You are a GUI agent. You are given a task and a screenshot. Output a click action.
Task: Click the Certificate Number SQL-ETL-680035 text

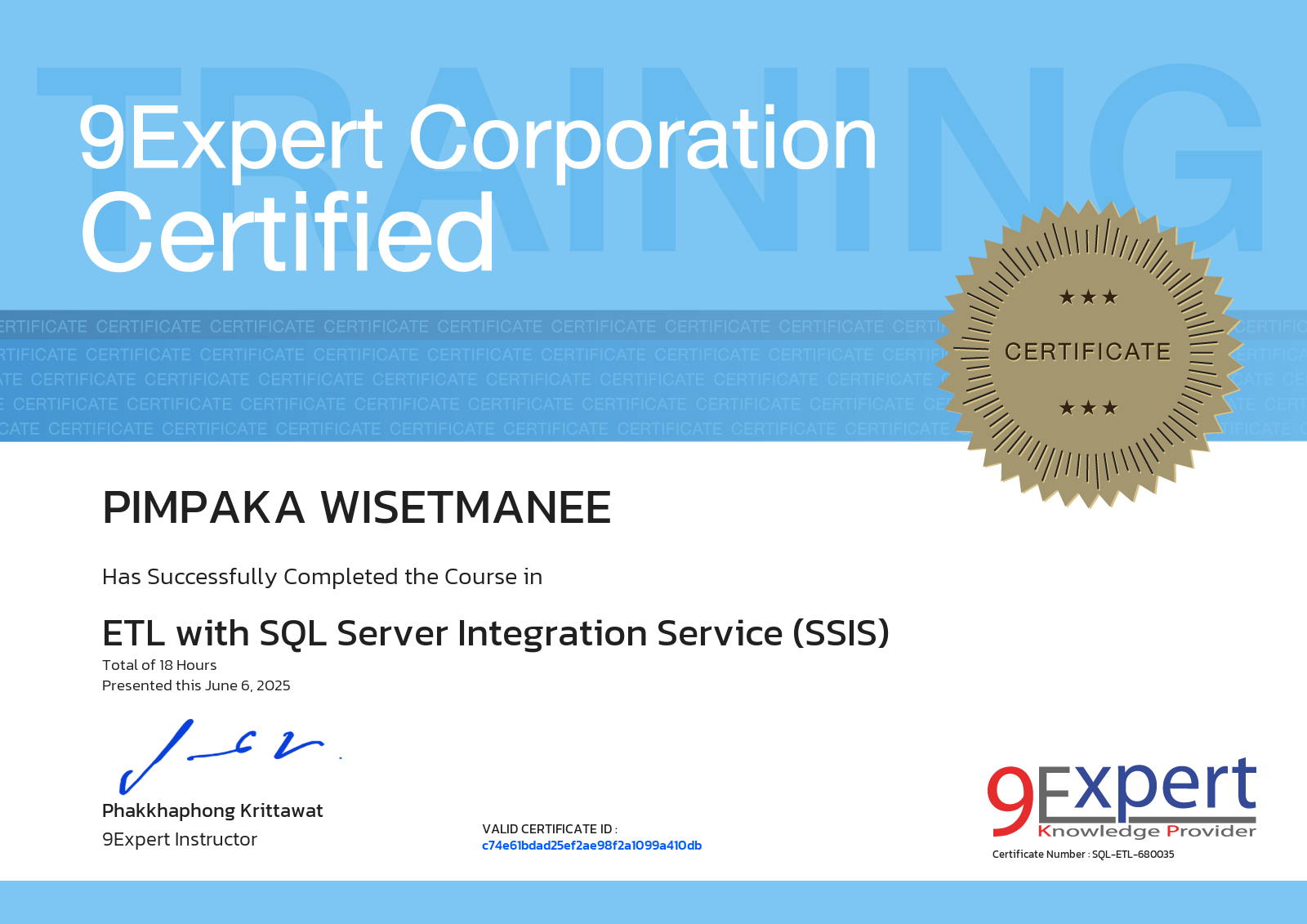(x=1083, y=855)
